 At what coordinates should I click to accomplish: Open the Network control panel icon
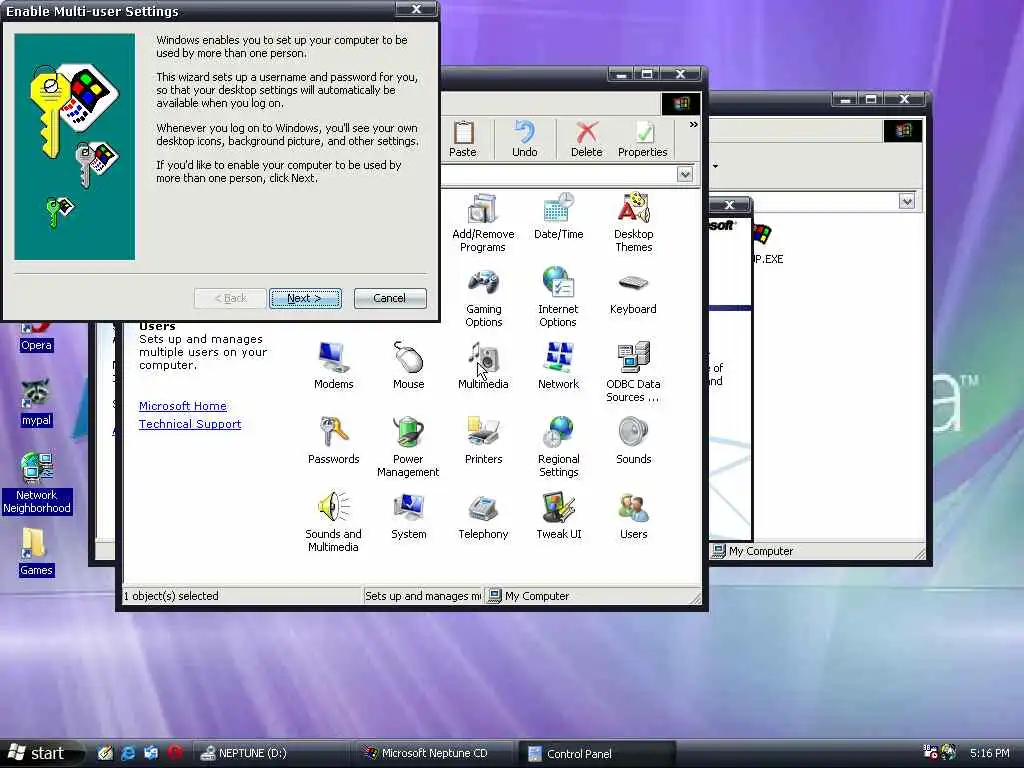[x=558, y=366]
